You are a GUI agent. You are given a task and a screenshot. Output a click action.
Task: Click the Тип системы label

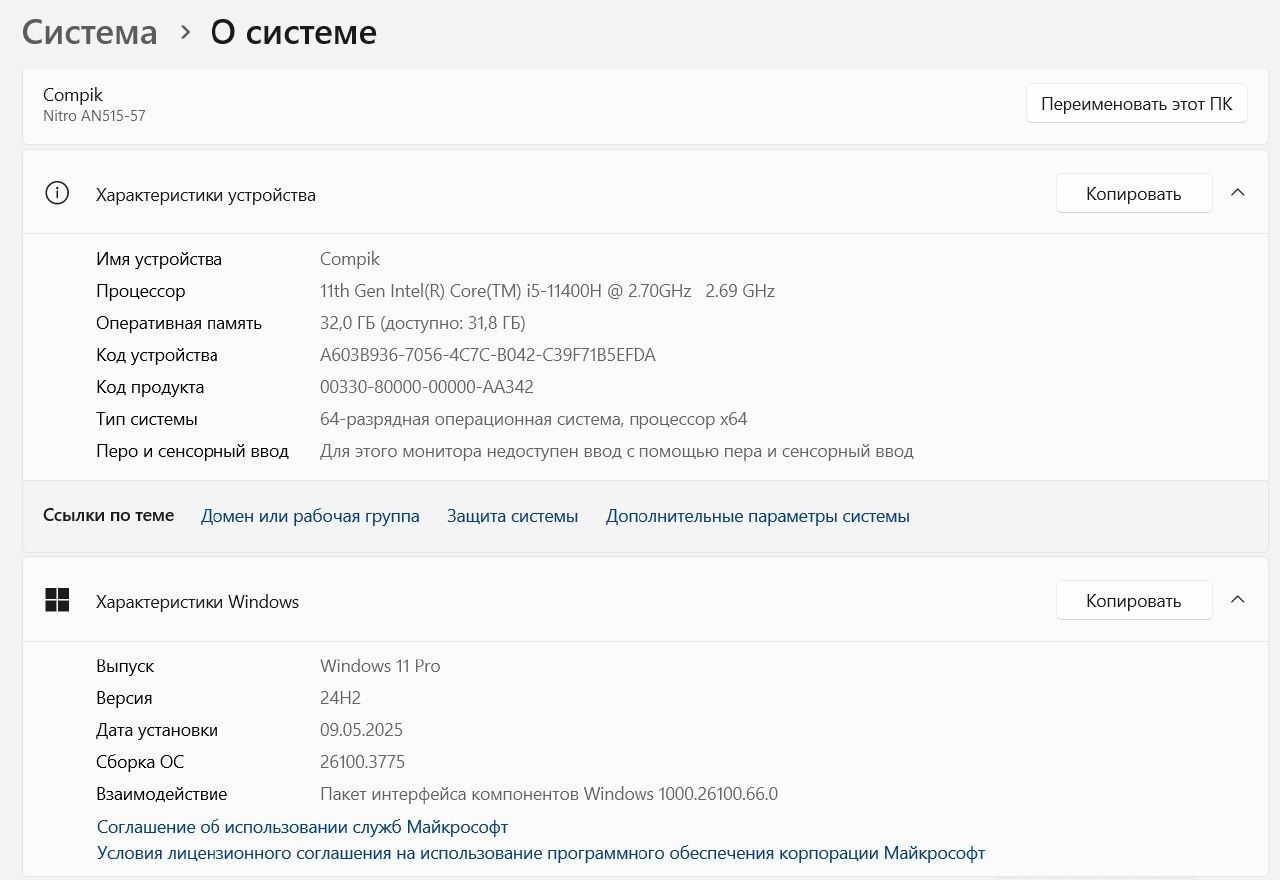pos(147,419)
